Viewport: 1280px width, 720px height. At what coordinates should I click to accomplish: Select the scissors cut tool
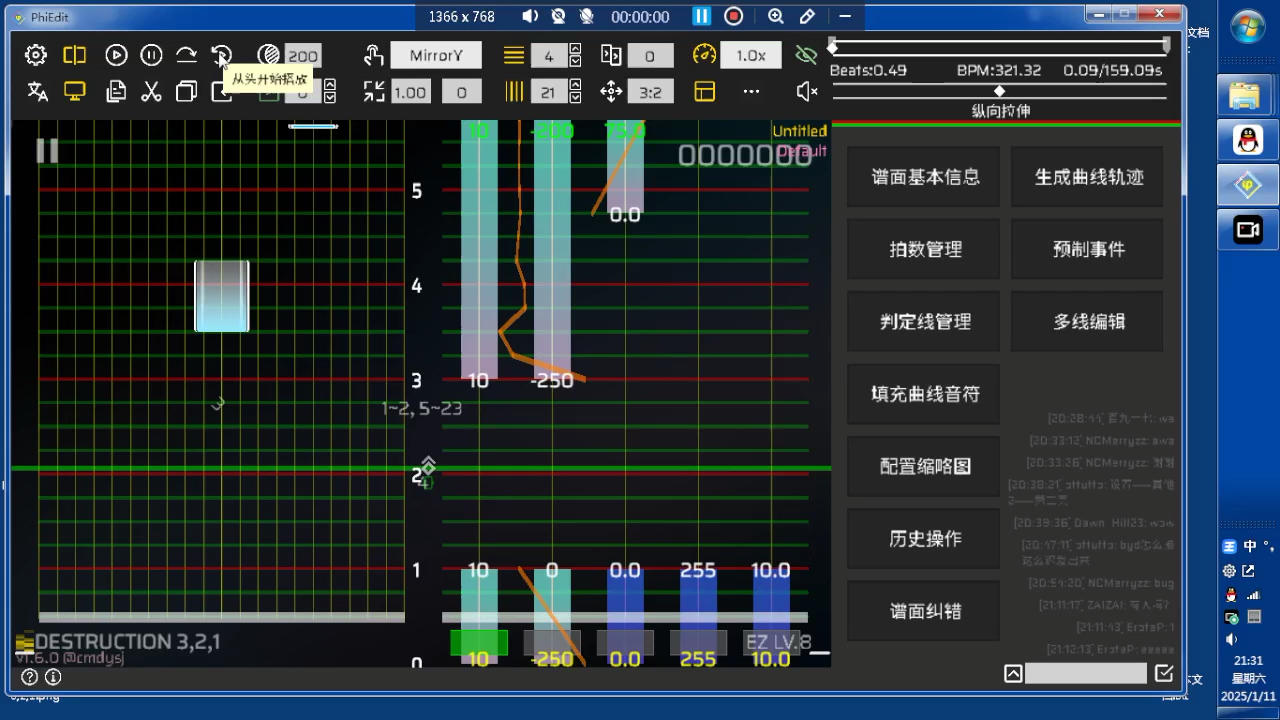[x=151, y=92]
